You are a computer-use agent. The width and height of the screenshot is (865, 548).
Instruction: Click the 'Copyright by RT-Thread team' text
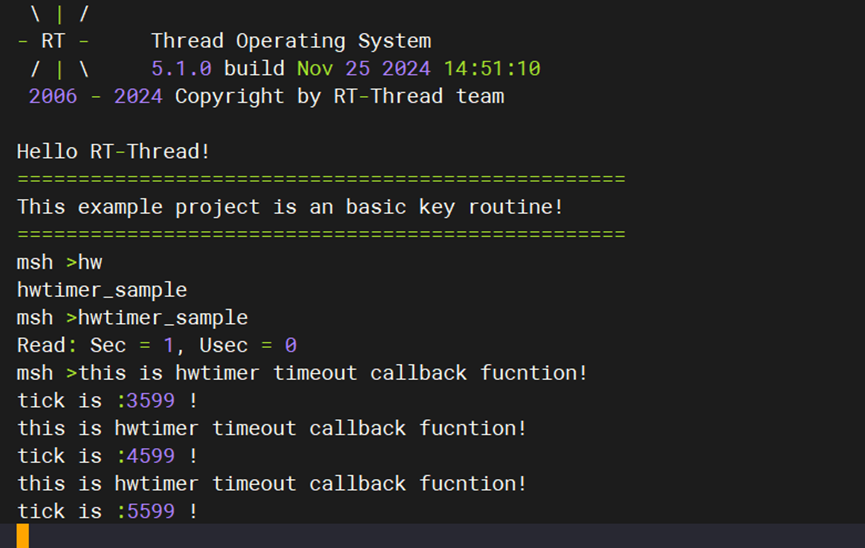click(339, 97)
